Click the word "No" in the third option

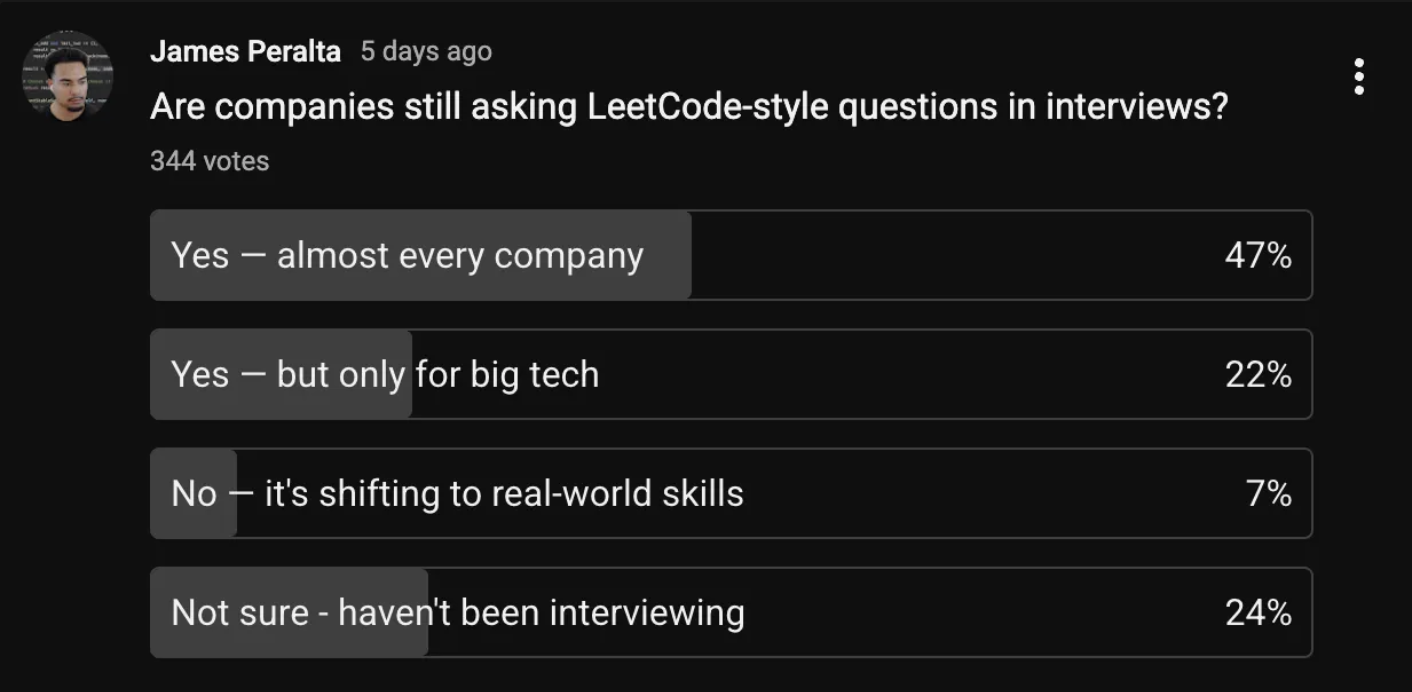click(194, 494)
